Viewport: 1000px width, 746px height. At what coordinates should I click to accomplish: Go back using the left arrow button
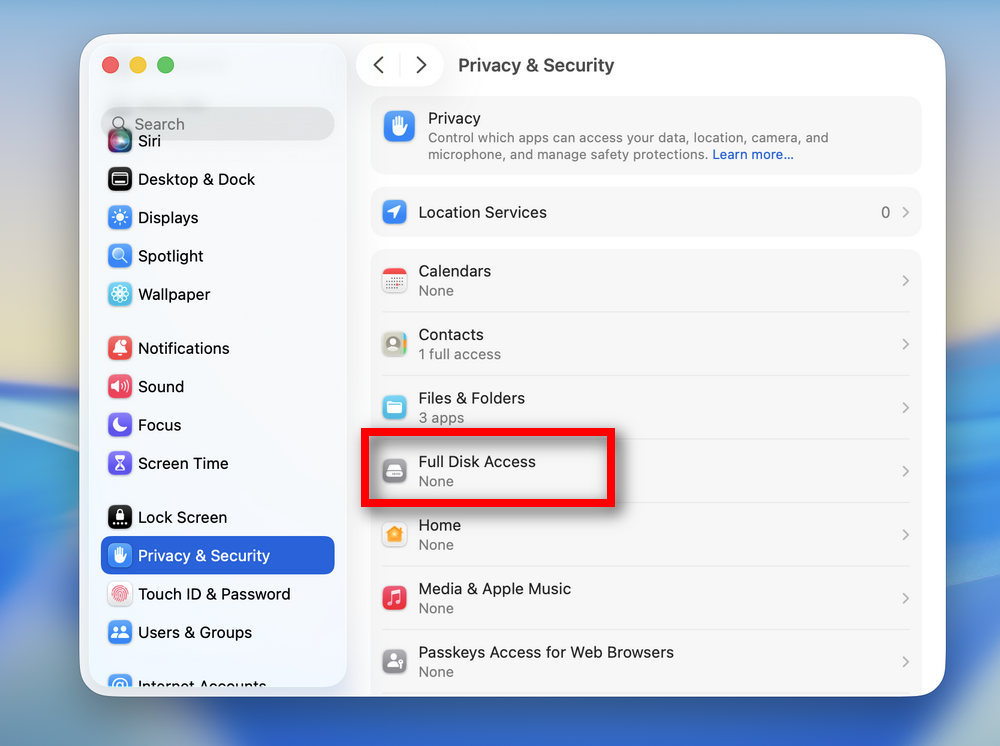point(379,64)
